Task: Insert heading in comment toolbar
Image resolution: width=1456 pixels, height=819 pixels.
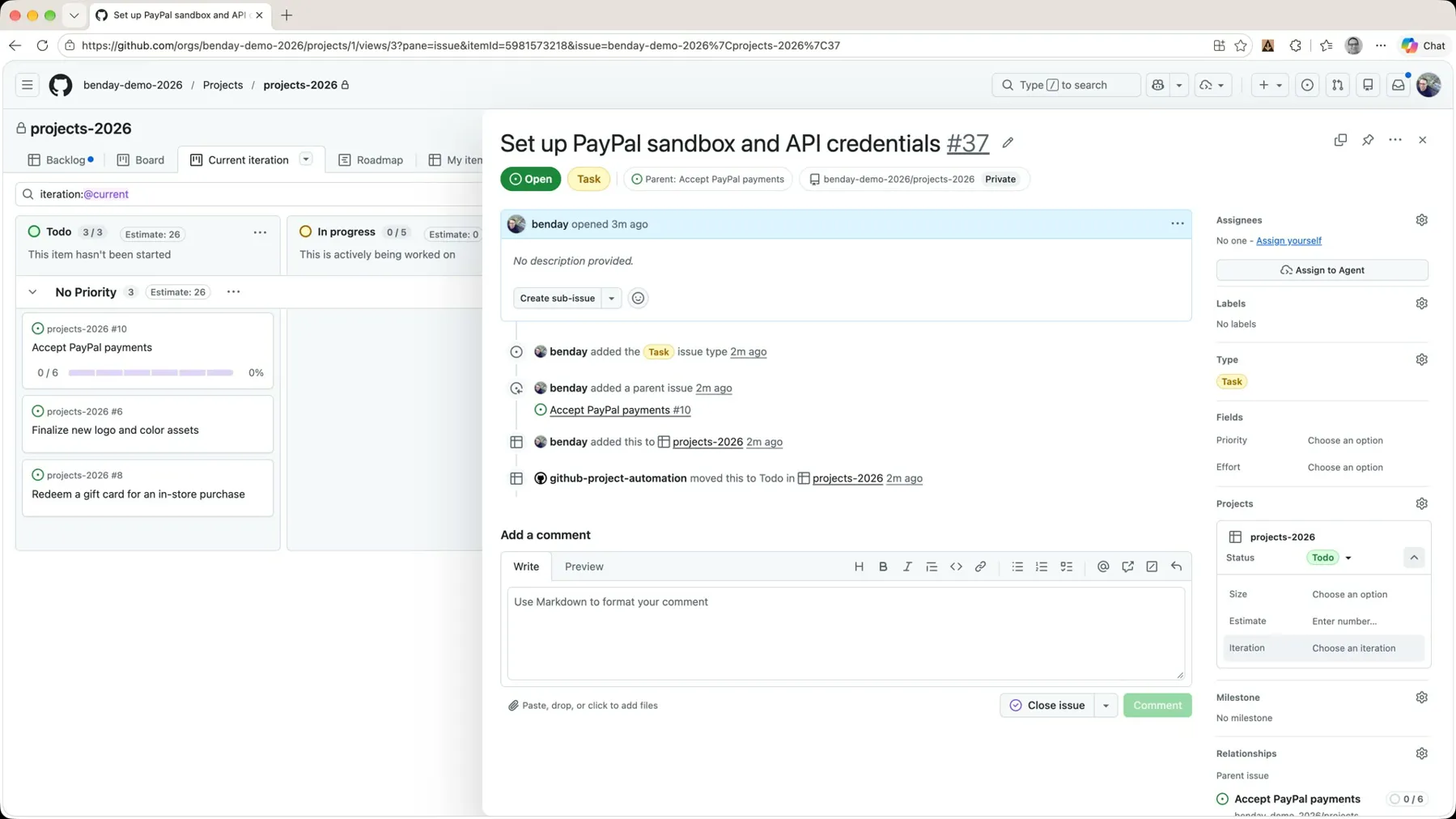Action: (x=859, y=567)
